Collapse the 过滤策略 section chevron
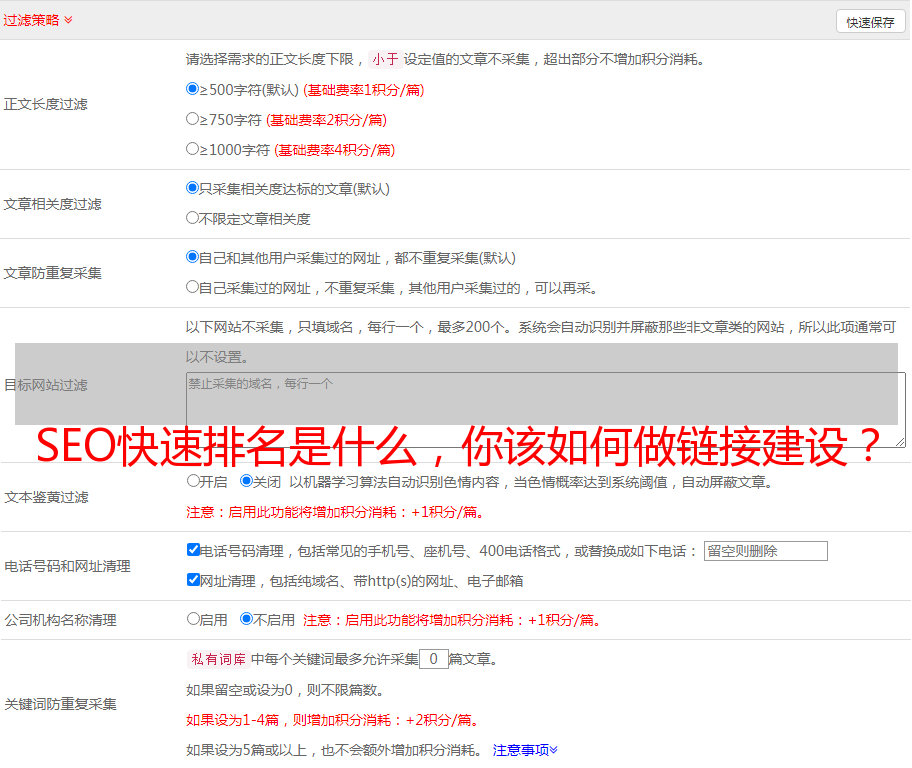Viewport: 912px width, 768px height. [68, 20]
